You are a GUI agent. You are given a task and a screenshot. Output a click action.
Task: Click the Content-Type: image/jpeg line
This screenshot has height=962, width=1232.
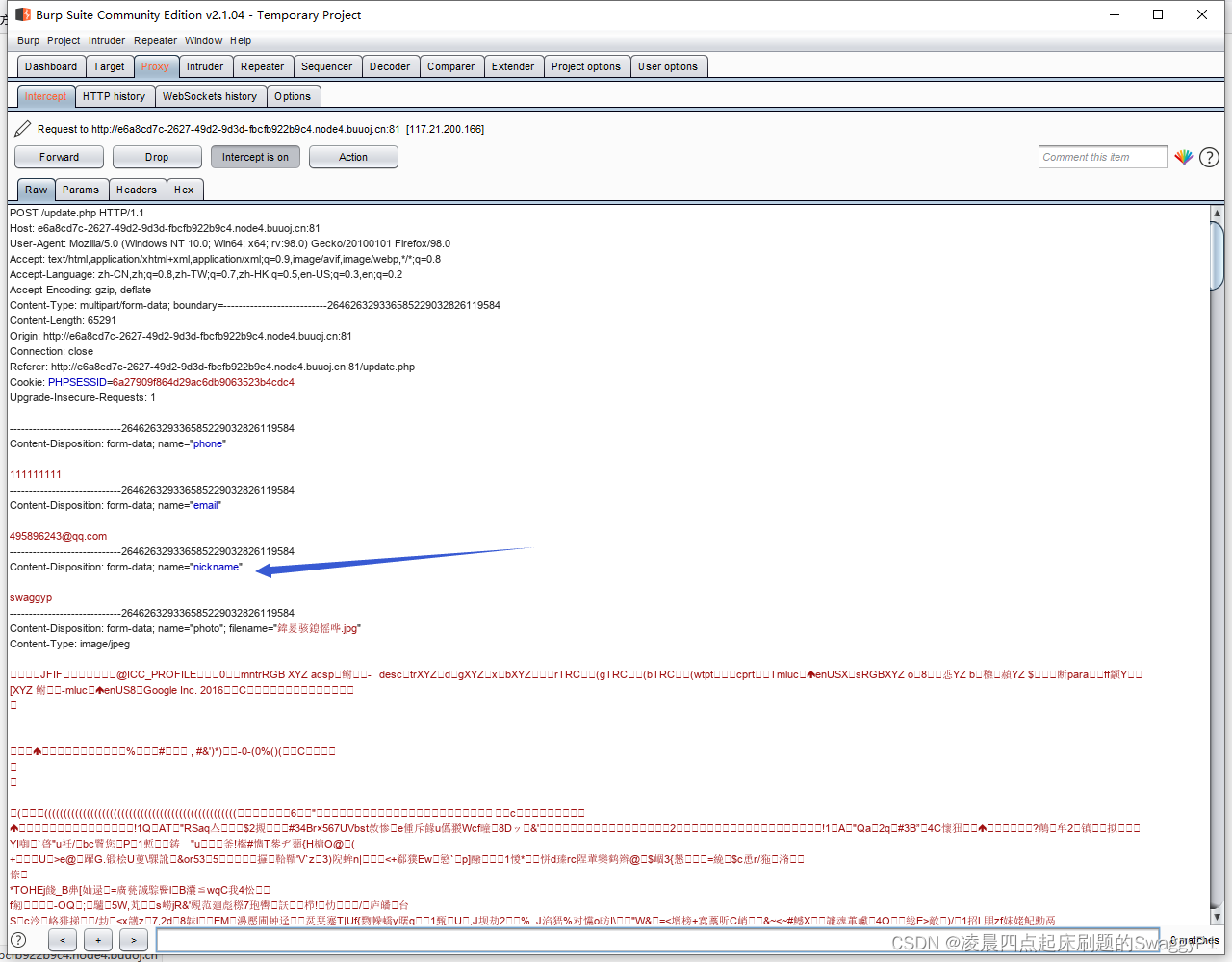click(x=69, y=644)
